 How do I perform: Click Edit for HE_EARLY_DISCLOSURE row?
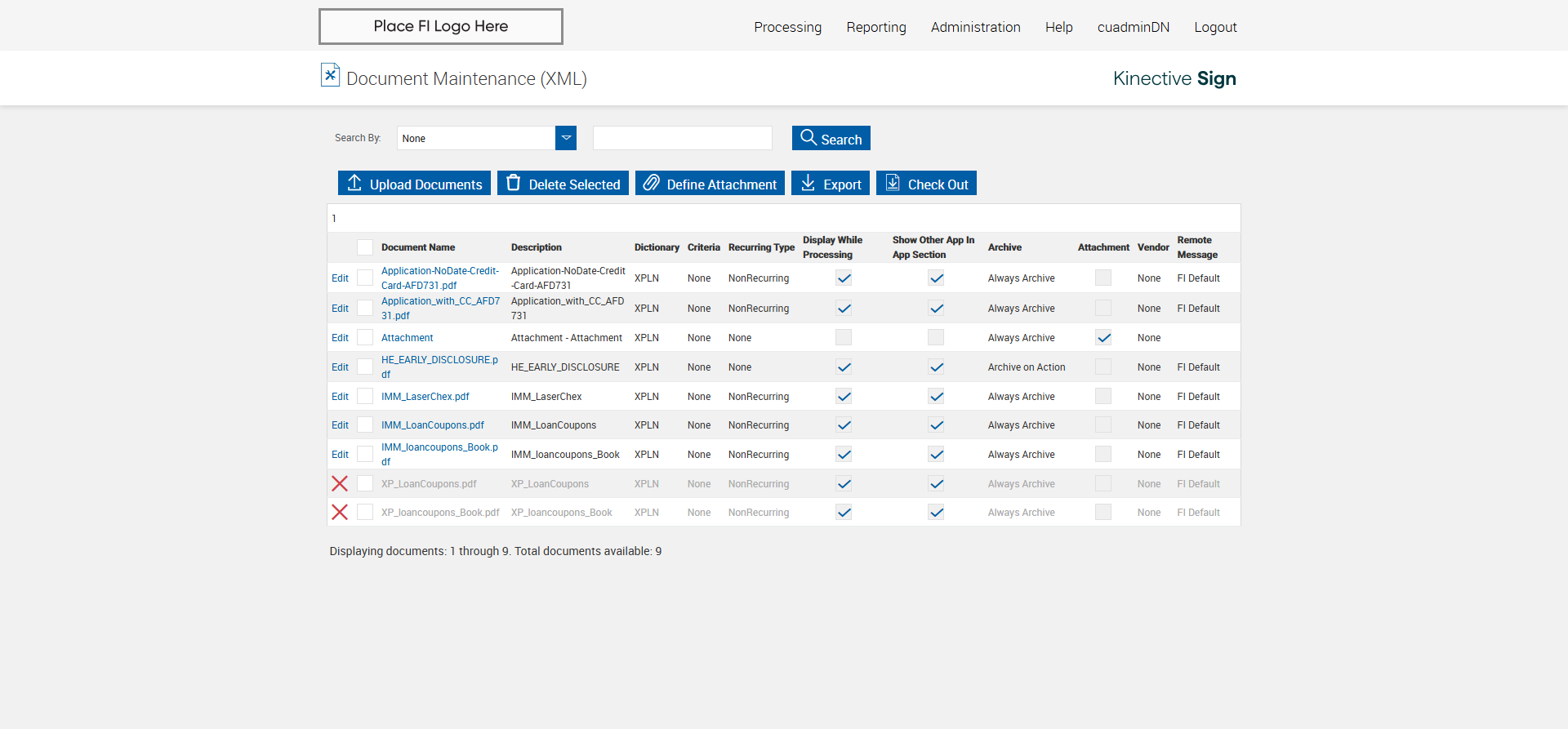click(340, 367)
